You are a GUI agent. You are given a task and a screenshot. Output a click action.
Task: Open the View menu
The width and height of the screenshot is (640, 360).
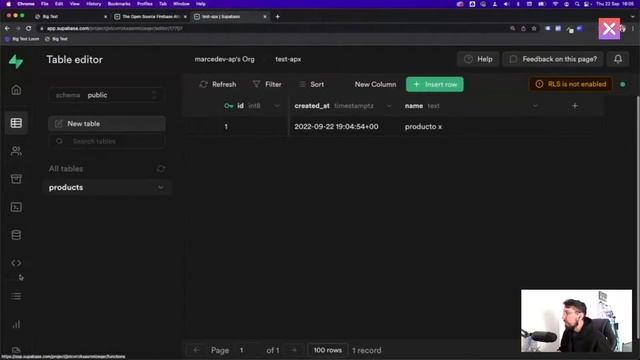[x=74, y=4]
